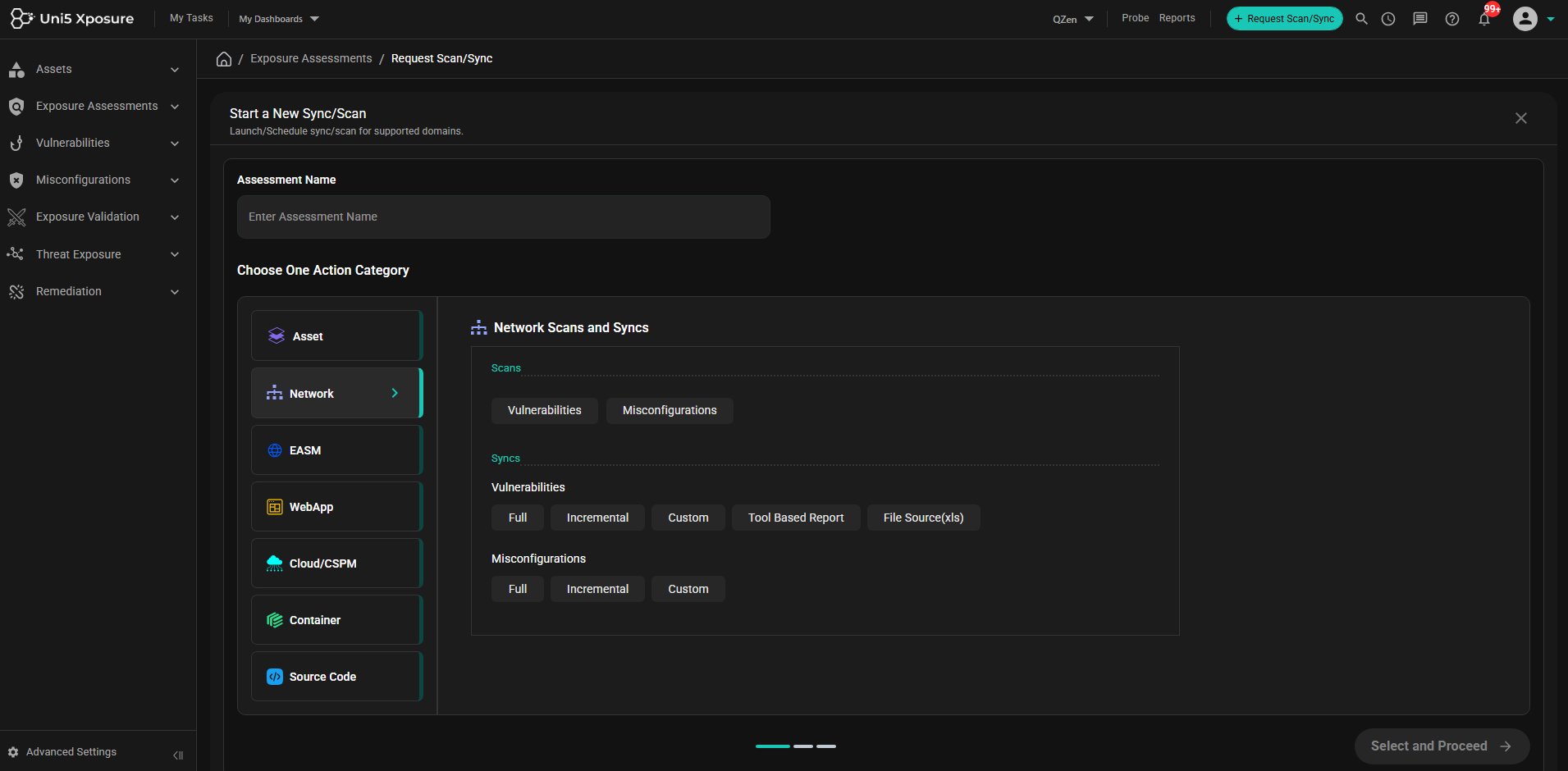Viewport: 1568px width, 771px height.
Task: Click the Network Scans and Syncs heading icon
Action: click(x=479, y=328)
